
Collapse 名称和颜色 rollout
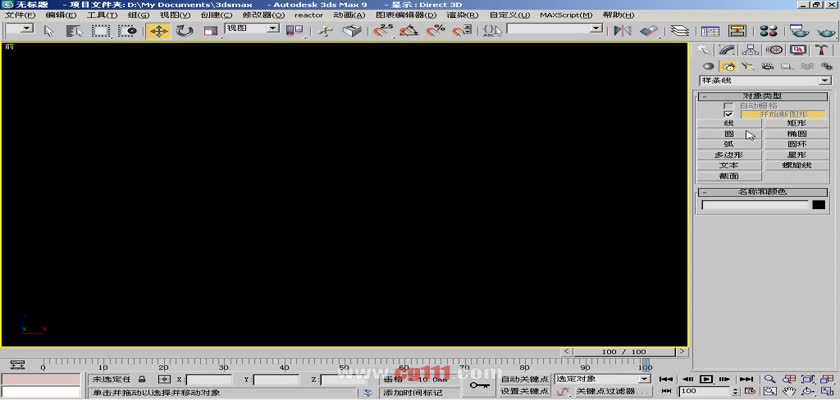[x=763, y=192]
